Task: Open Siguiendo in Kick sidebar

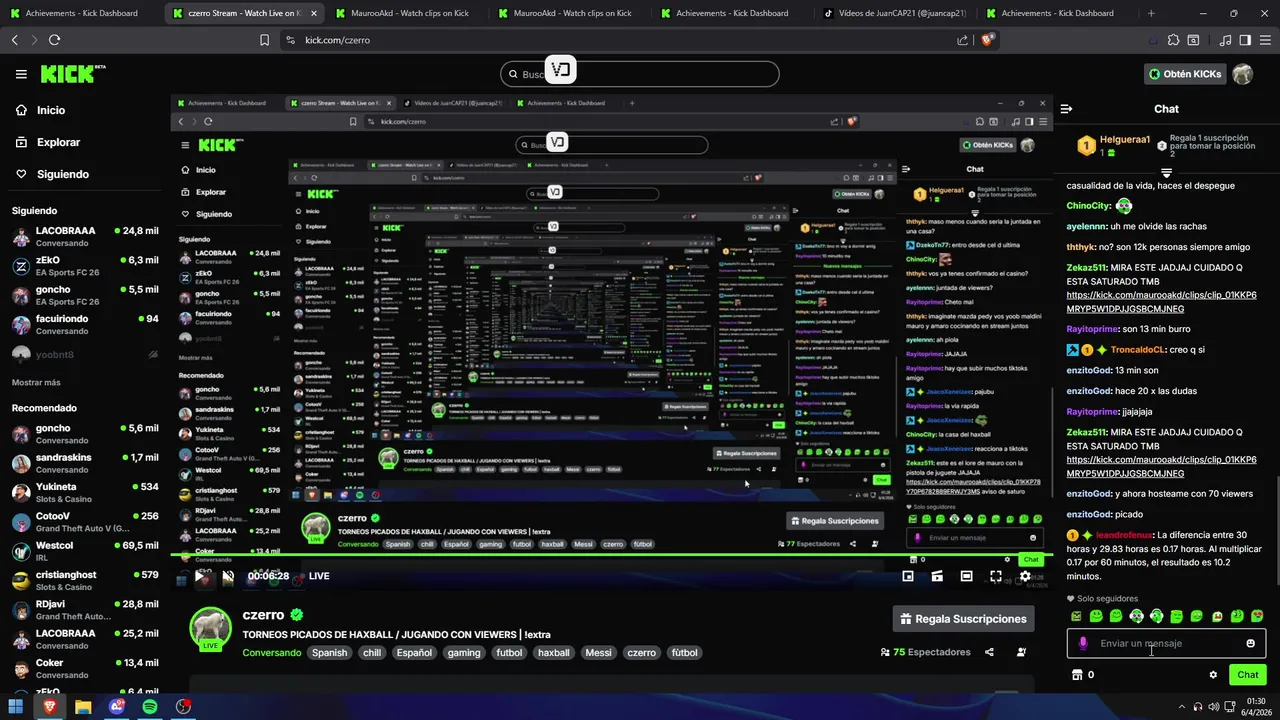Action: 51,174
